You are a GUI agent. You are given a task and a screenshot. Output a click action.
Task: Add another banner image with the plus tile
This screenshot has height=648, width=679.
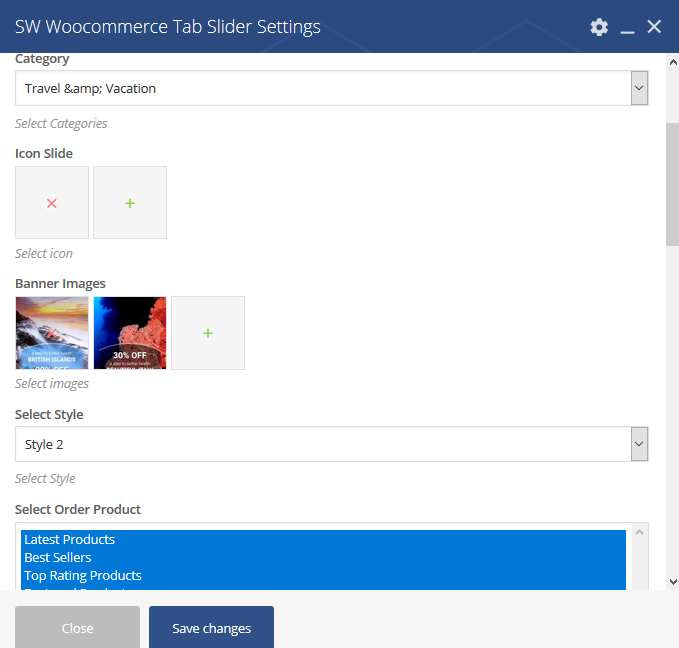(208, 333)
